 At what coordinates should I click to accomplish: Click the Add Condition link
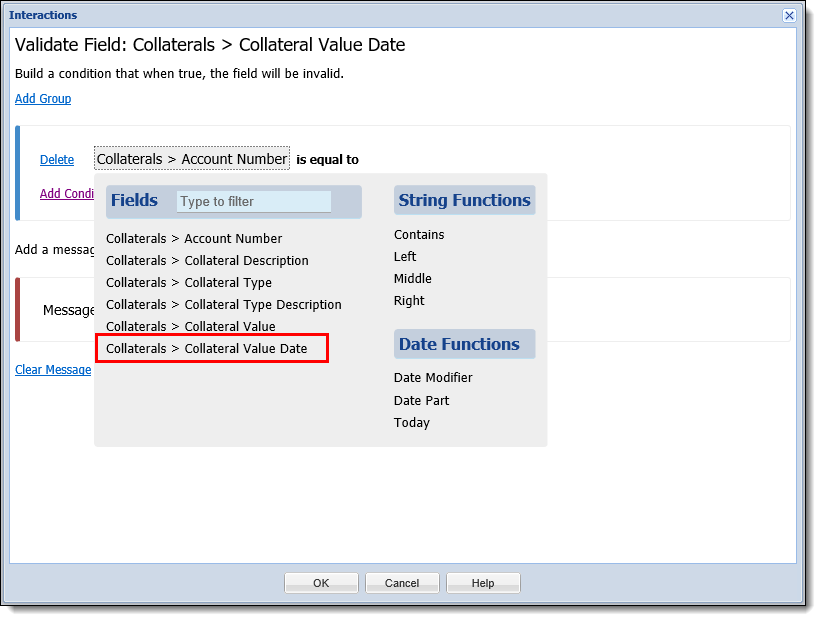pos(66,193)
